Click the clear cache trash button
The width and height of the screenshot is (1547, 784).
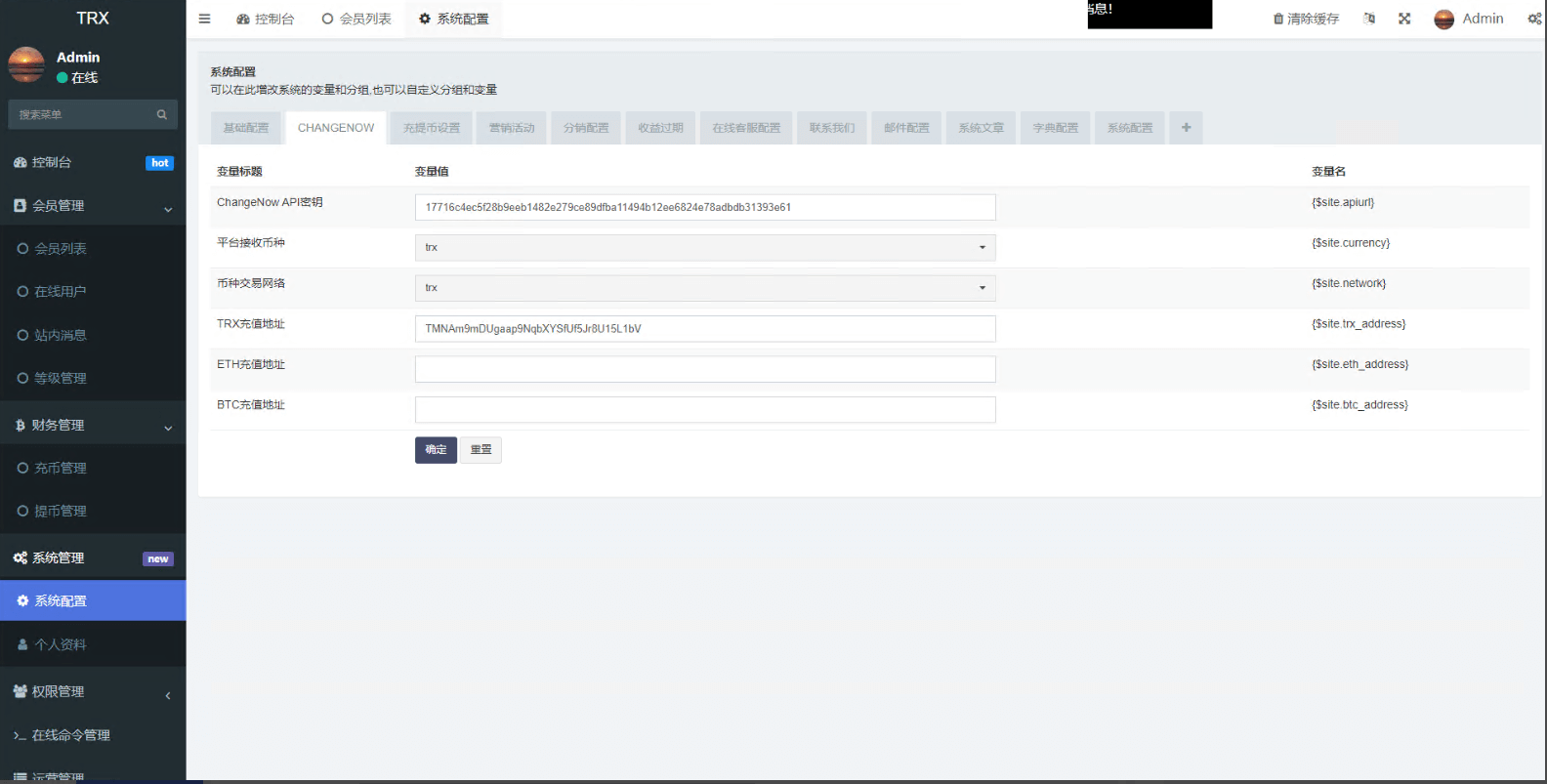1306,19
